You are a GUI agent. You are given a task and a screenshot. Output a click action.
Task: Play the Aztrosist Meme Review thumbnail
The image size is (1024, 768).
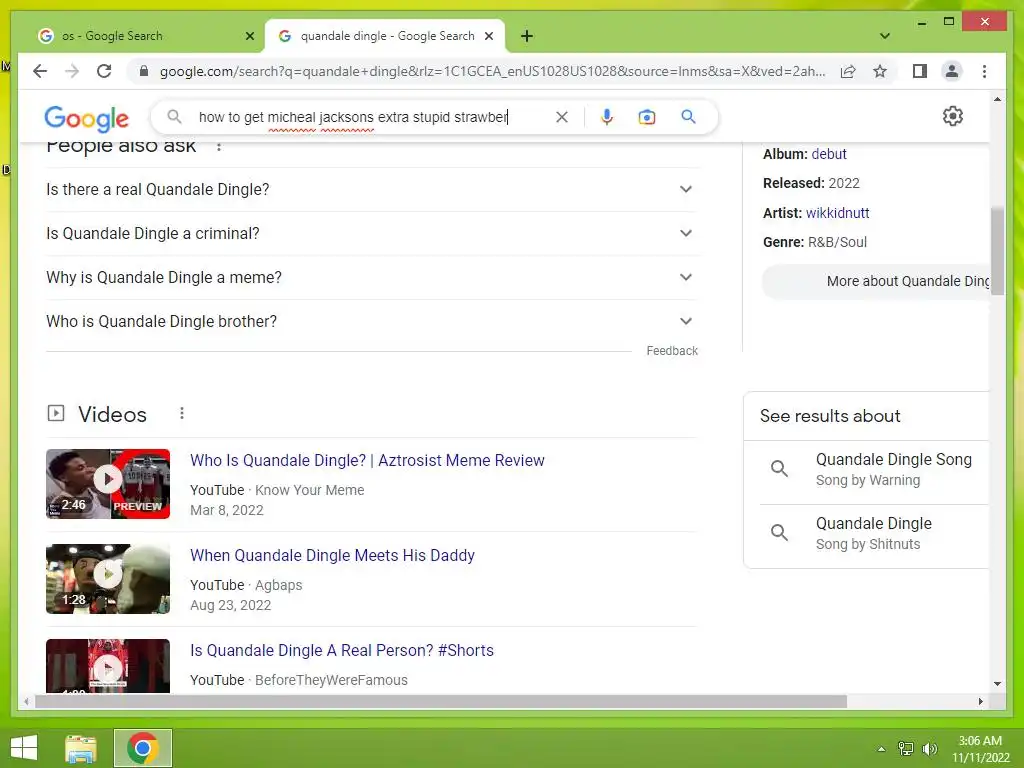[108, 484]
